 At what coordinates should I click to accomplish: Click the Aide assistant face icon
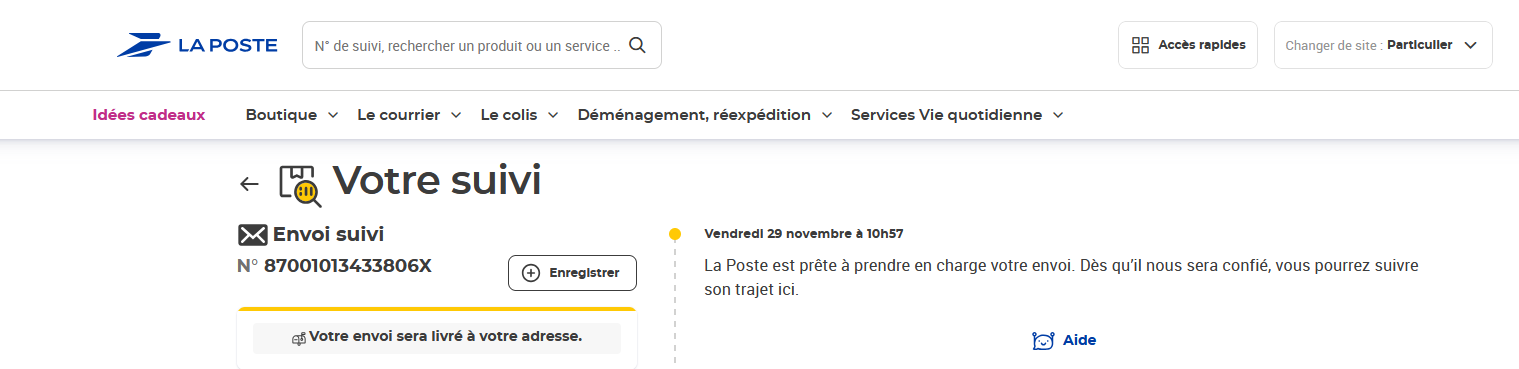tap(1043, 341)
